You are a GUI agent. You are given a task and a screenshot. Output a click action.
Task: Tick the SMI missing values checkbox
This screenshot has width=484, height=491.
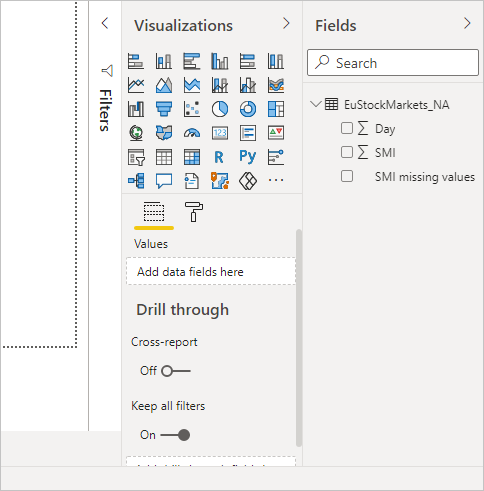tap(347, 176)
